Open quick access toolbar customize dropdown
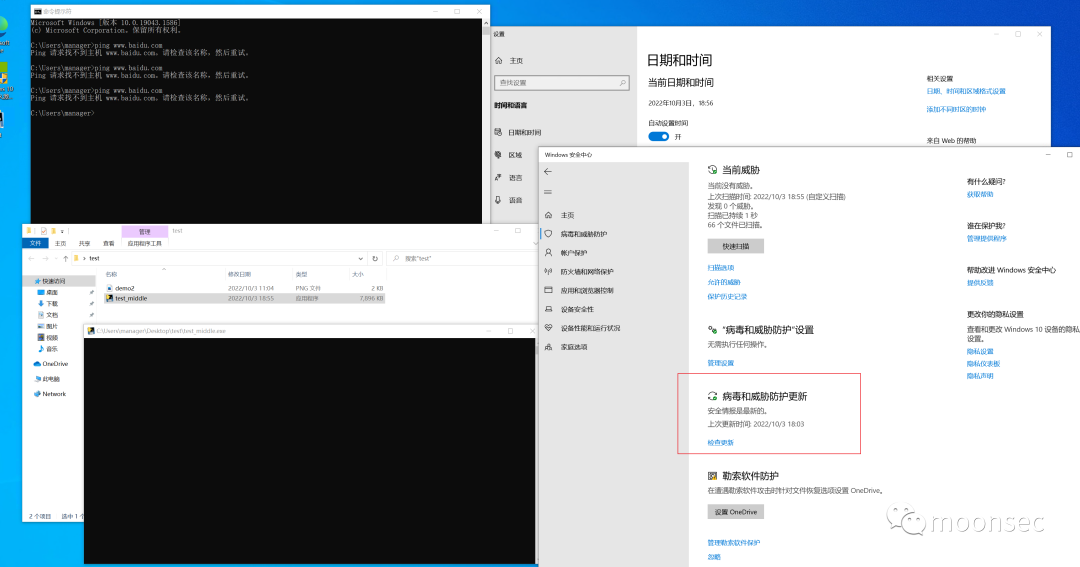Image resolution: width=1080 pixels, height=567 pixels. [x=62, y=231]
